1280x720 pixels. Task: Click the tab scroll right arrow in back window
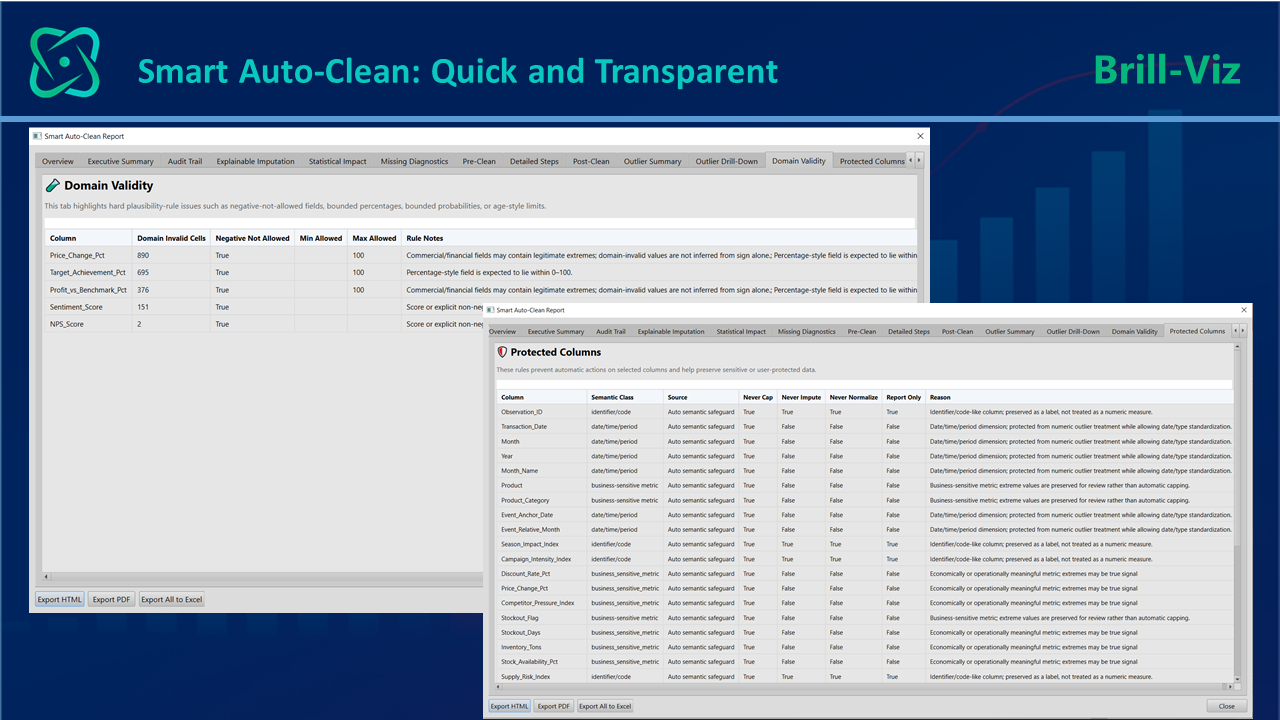(x=919, y=160)
